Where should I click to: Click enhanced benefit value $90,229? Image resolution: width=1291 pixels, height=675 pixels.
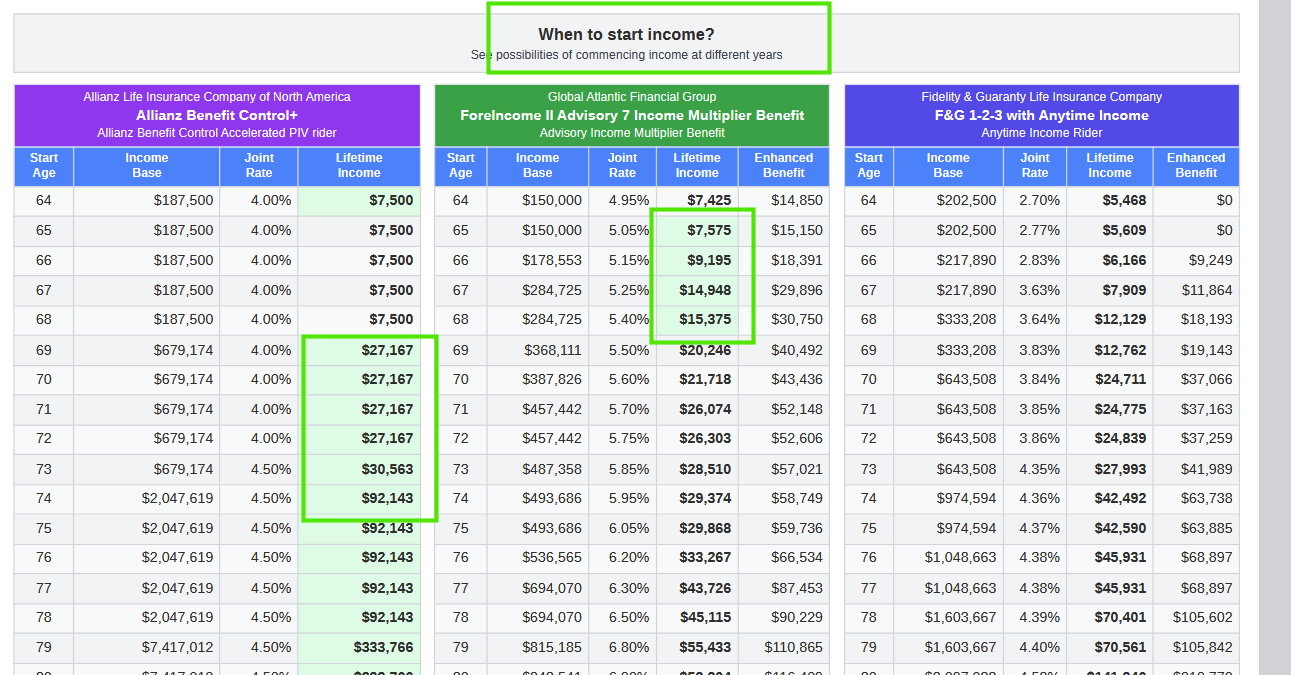tap(797, 617)
